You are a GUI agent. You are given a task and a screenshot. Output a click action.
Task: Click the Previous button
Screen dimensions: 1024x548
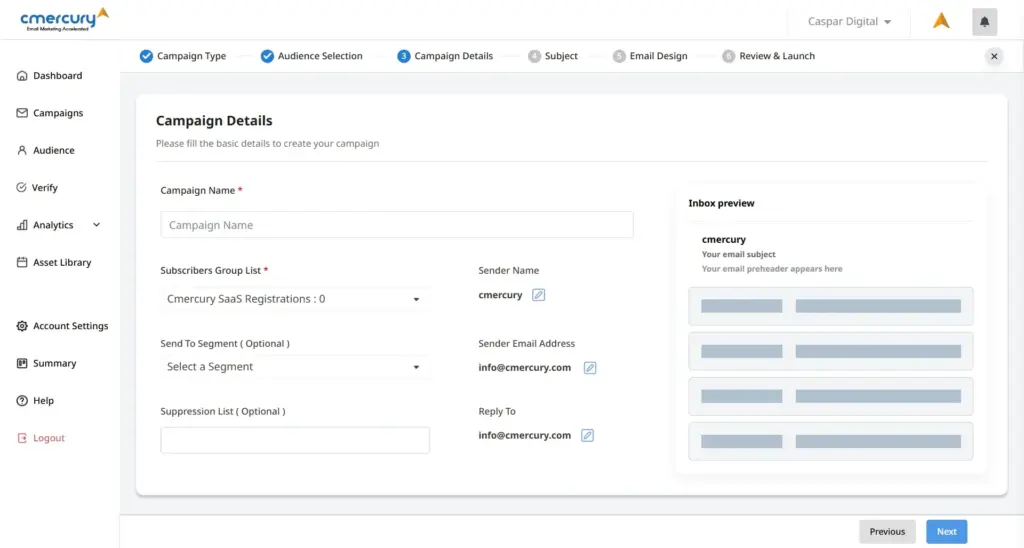point(887,532)
